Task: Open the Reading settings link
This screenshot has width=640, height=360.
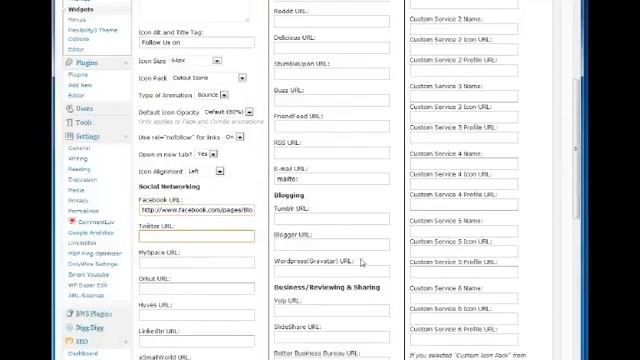Action: point(79,169)
